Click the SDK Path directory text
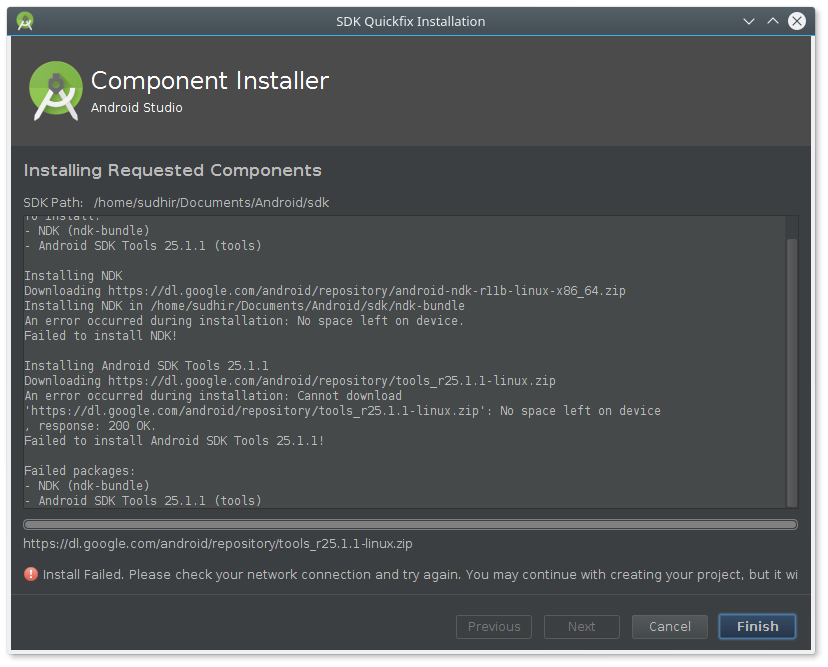828x667 pixels. [211, 202]
